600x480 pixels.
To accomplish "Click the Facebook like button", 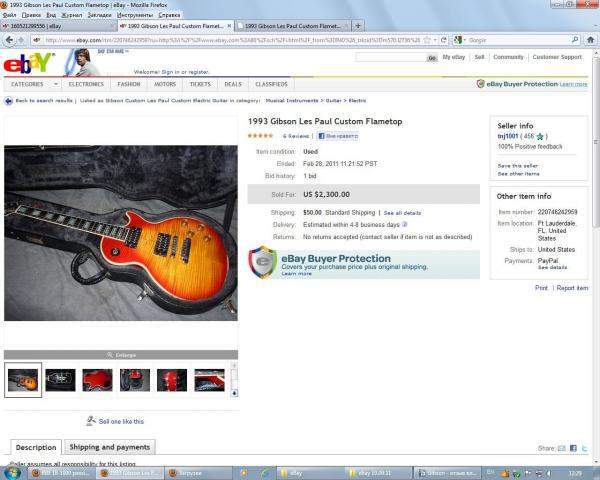I will coord(338,136).
